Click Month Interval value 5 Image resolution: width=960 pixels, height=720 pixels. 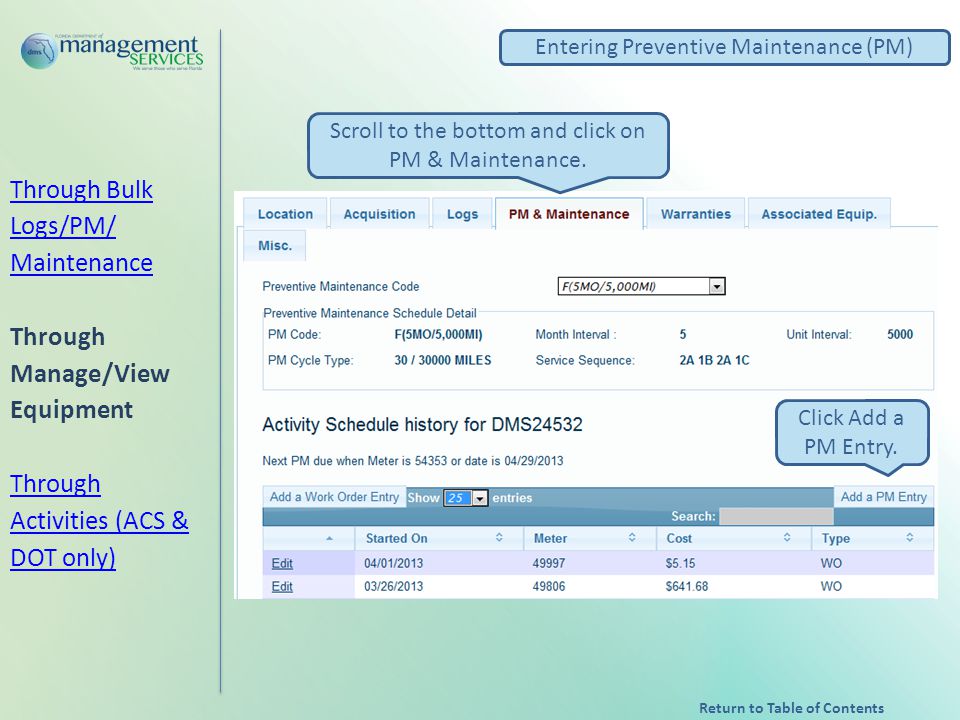(x=683, y=334)
